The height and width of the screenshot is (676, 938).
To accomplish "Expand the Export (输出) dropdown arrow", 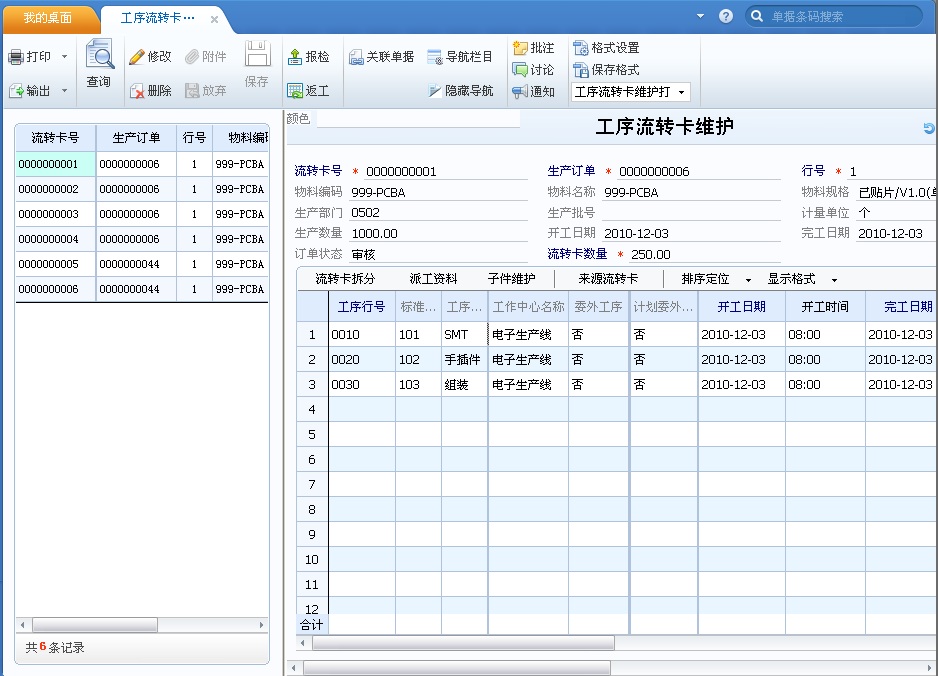I will (x=65, y=91).
